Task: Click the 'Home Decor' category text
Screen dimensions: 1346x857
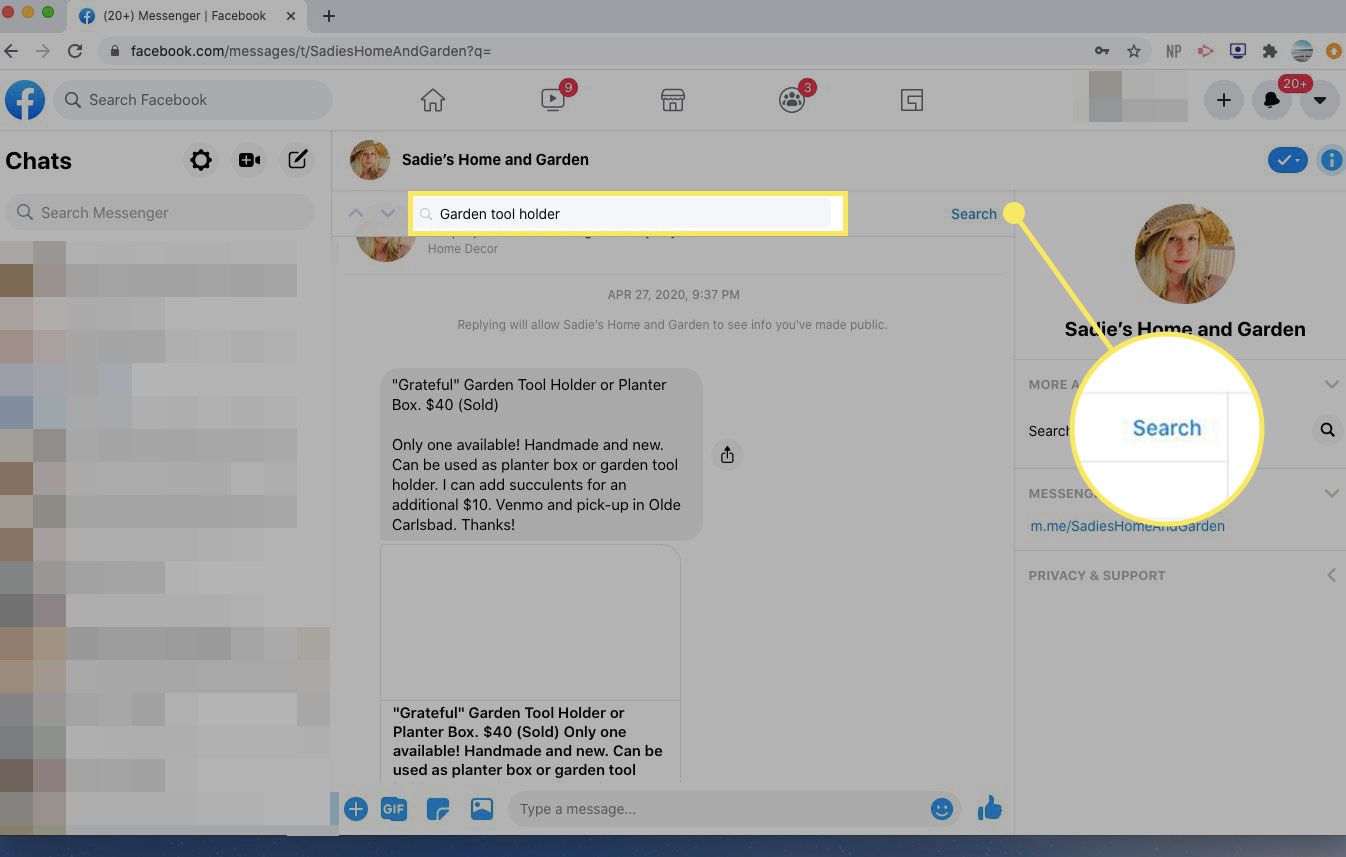Action: pos(463,248)
